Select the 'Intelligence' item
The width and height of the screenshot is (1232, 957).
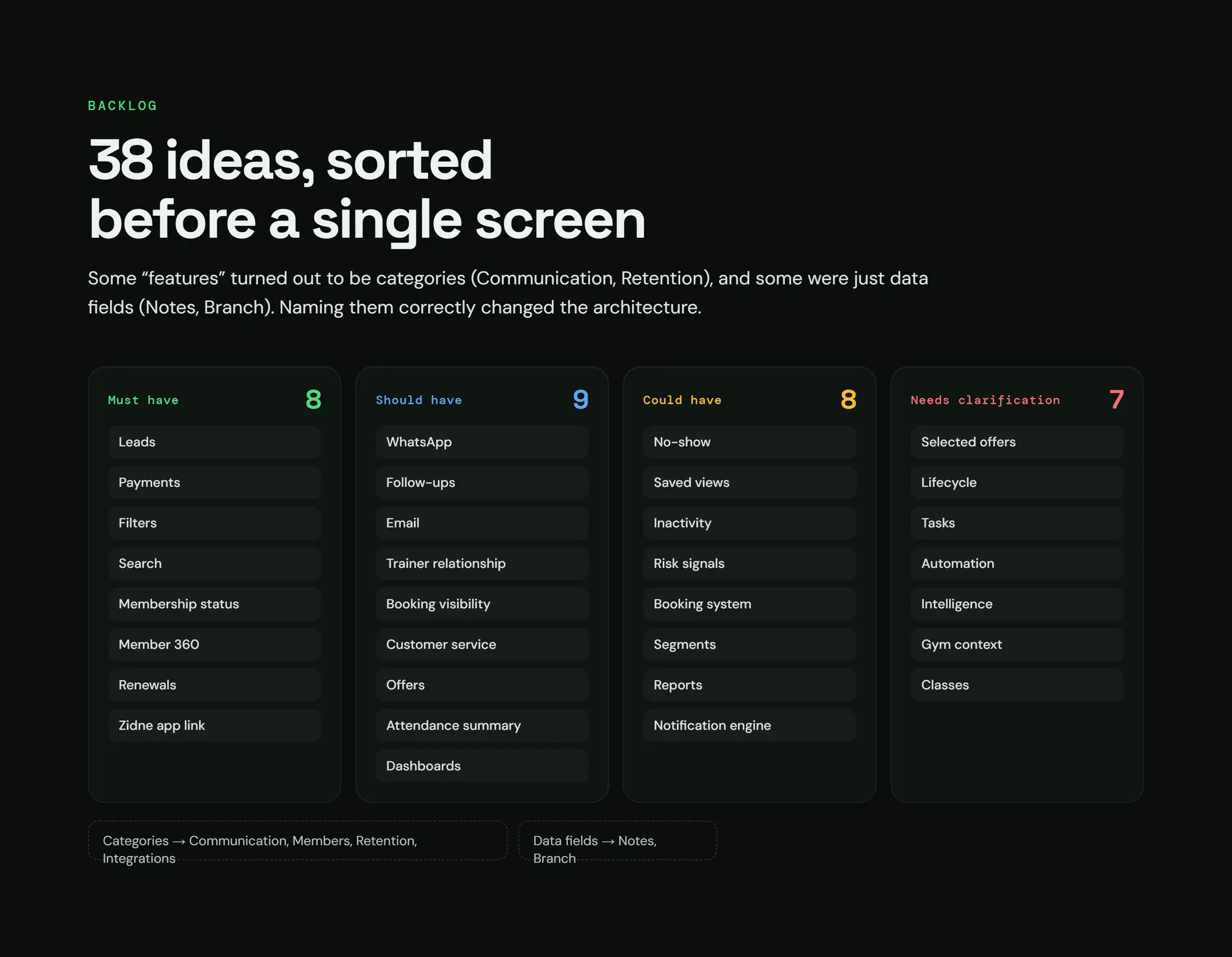[x=1017, y=604]
